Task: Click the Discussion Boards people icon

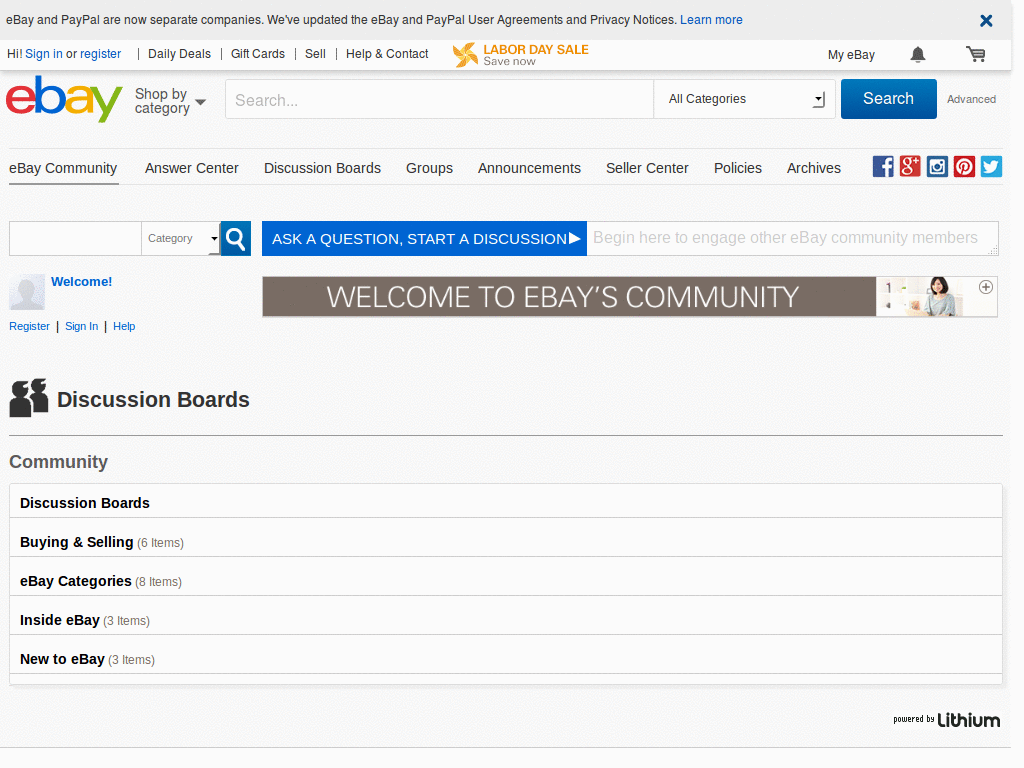Action: click(29, 398)
